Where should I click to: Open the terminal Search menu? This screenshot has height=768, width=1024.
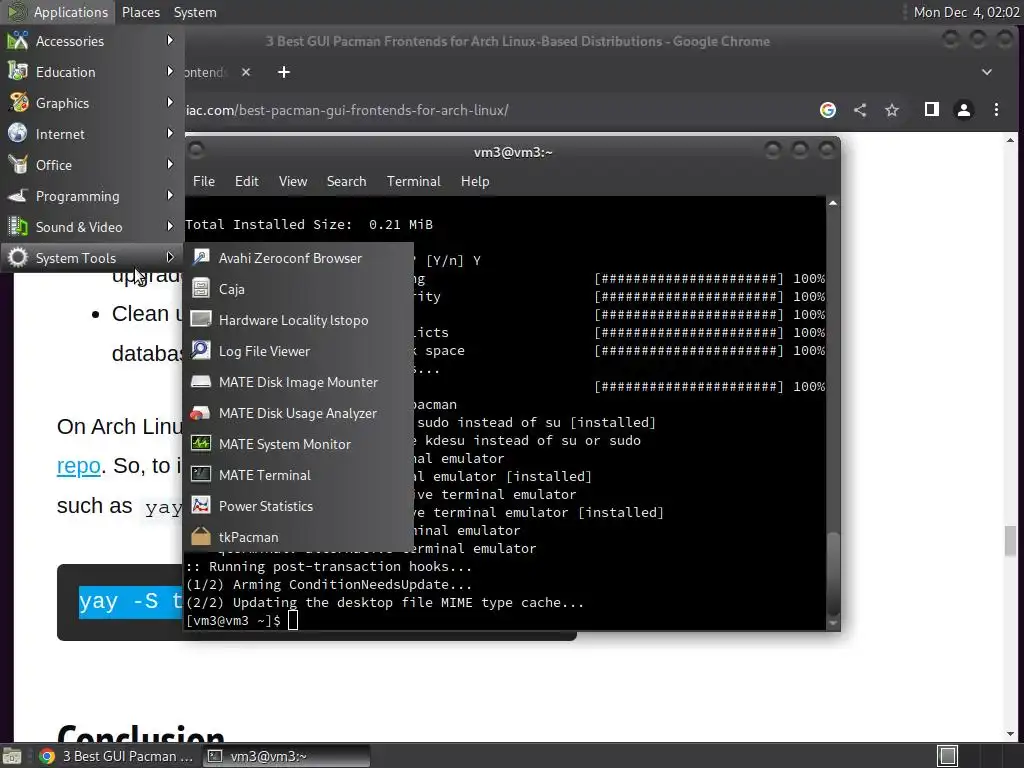click(346, 181)
